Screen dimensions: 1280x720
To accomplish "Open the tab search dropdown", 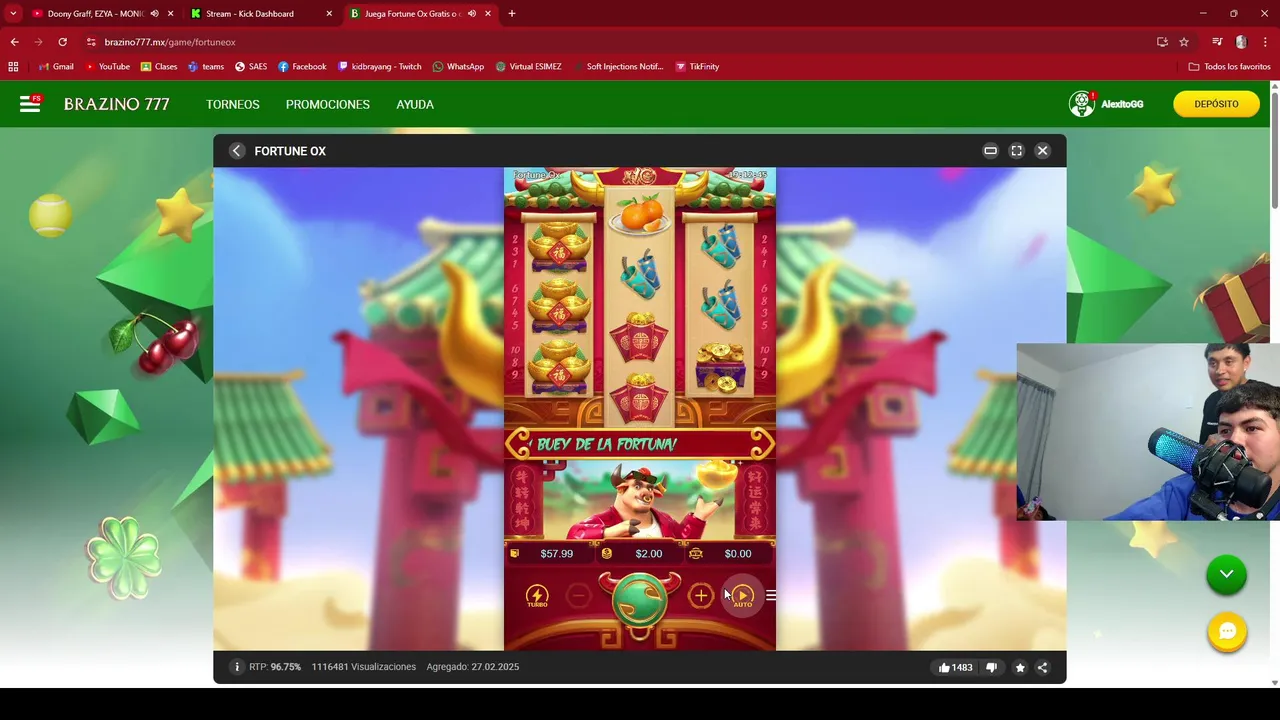I will pos(13,14).
